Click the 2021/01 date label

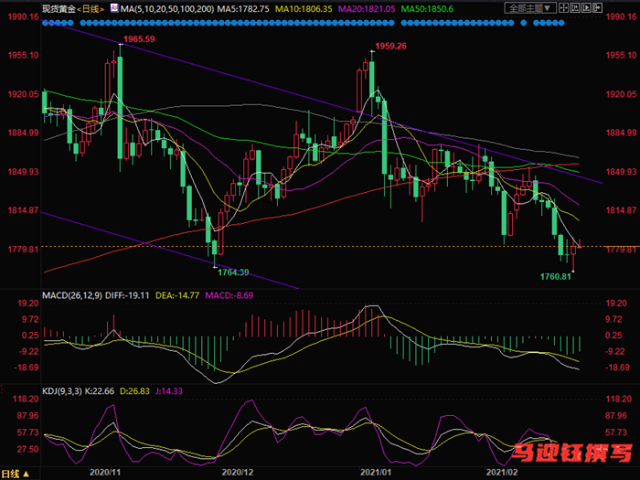[376, 472]
